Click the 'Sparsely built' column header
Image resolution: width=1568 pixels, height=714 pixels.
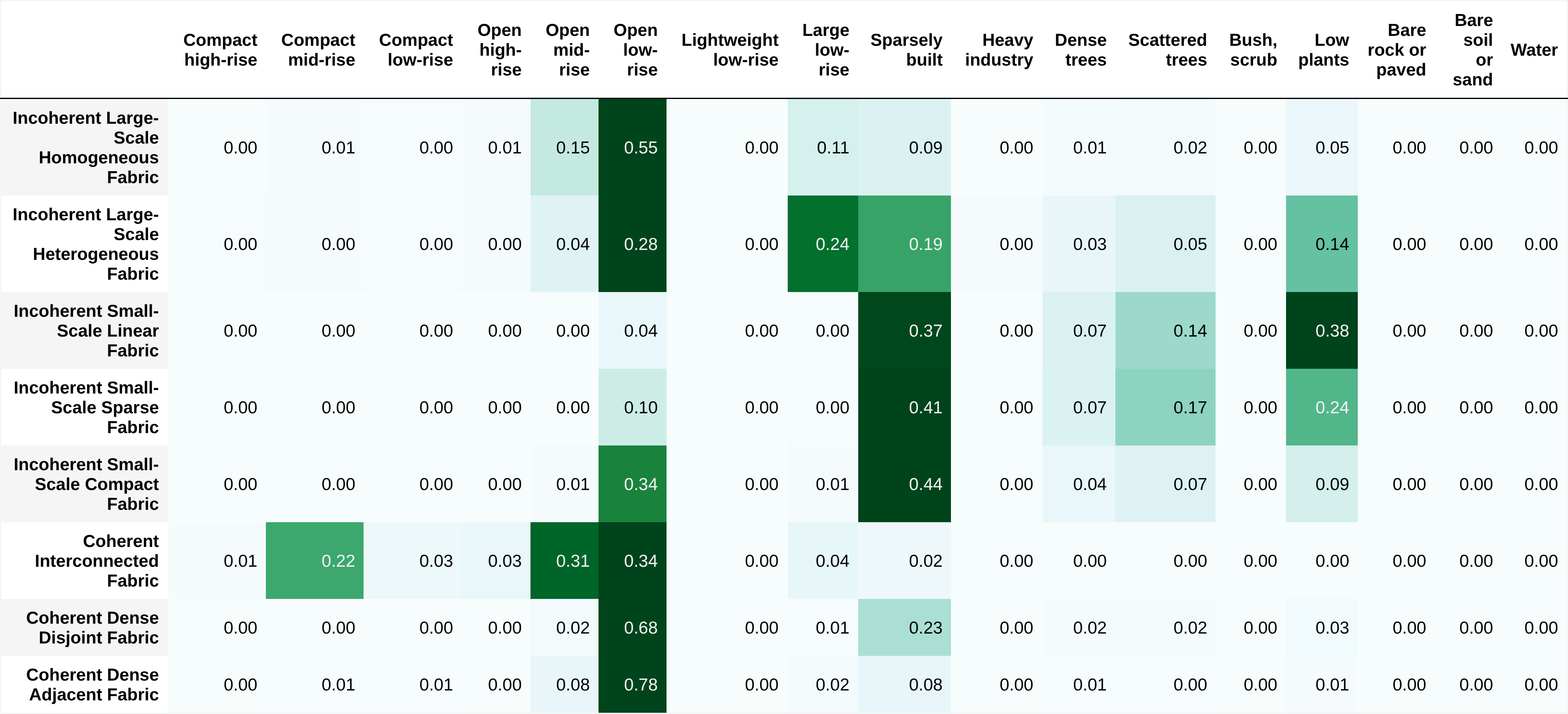coord(906,50)
